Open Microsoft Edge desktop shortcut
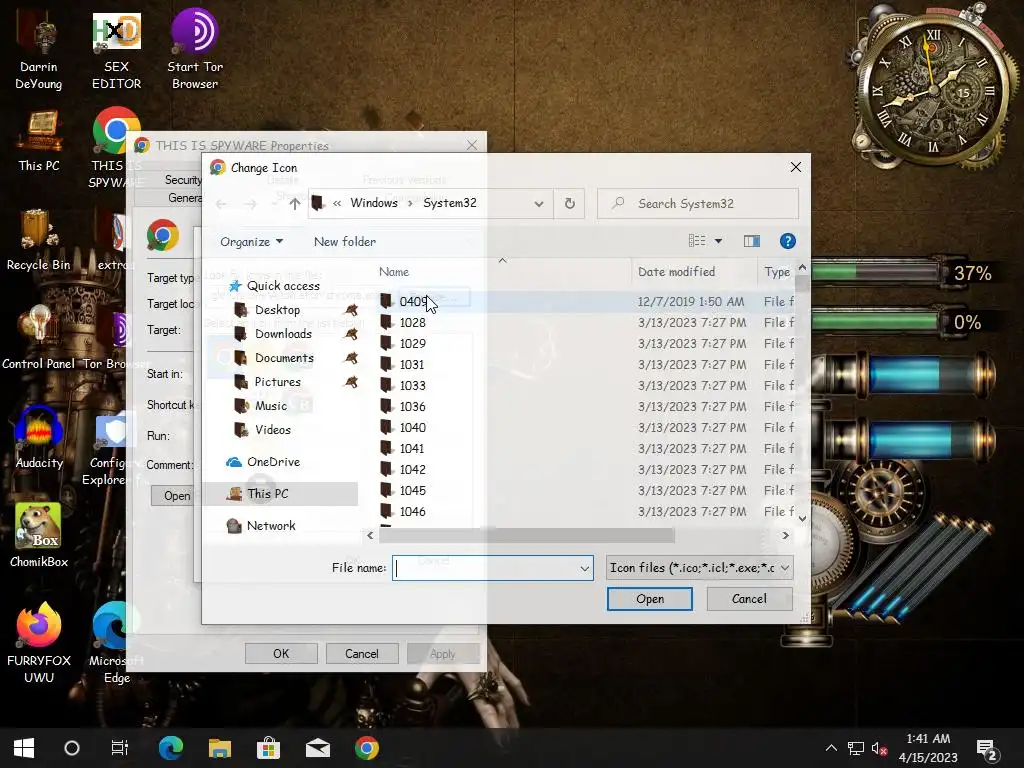 (116, 643)
